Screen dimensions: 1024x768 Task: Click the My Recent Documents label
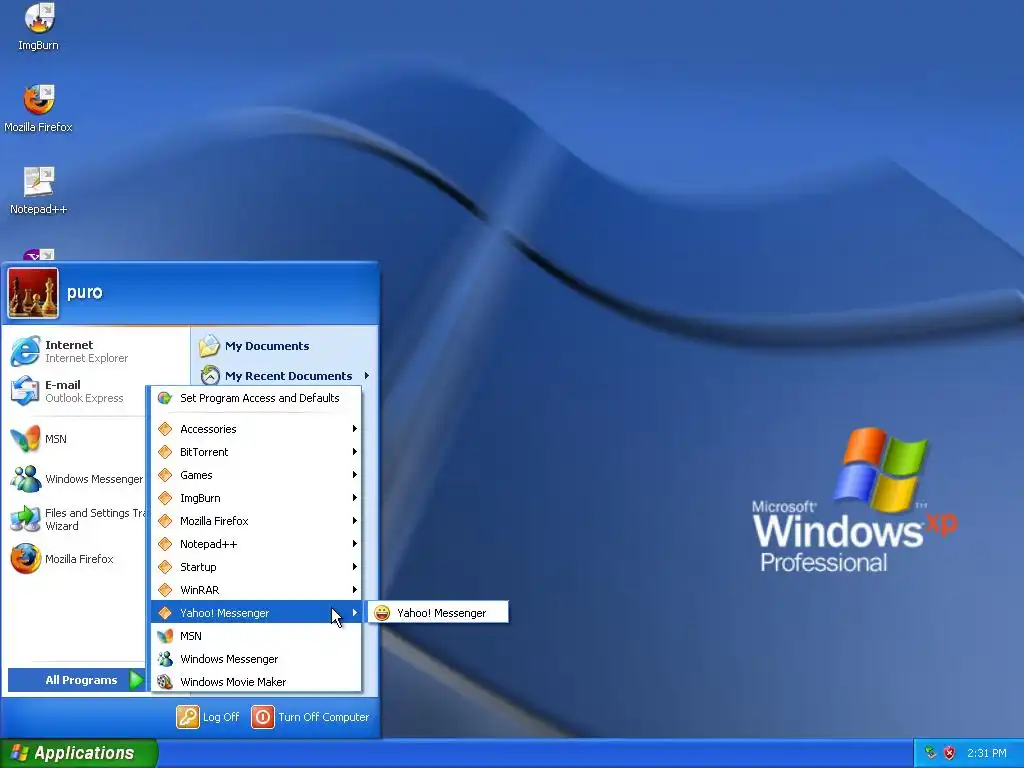tap(289, 376)
